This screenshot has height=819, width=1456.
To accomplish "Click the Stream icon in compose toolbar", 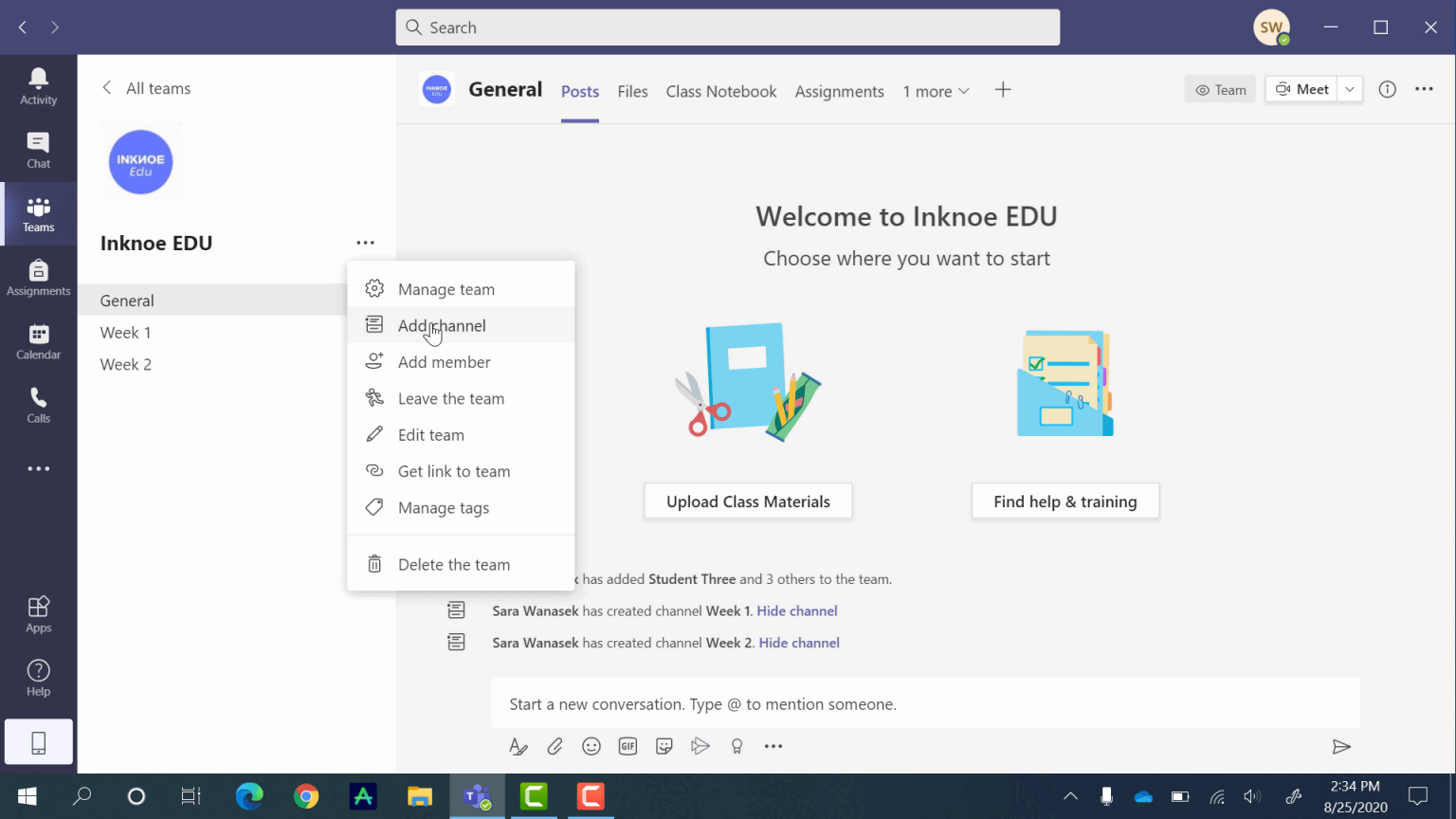I will tap(701, 747).
